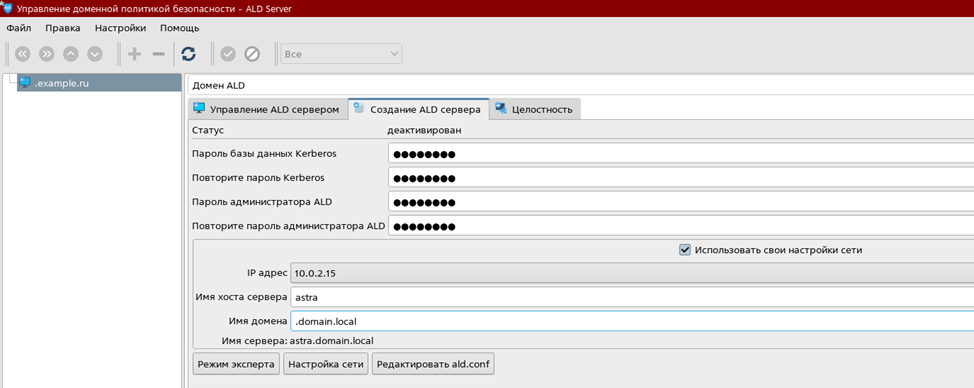Switch to Целостность tab

(x=535, y=109)
